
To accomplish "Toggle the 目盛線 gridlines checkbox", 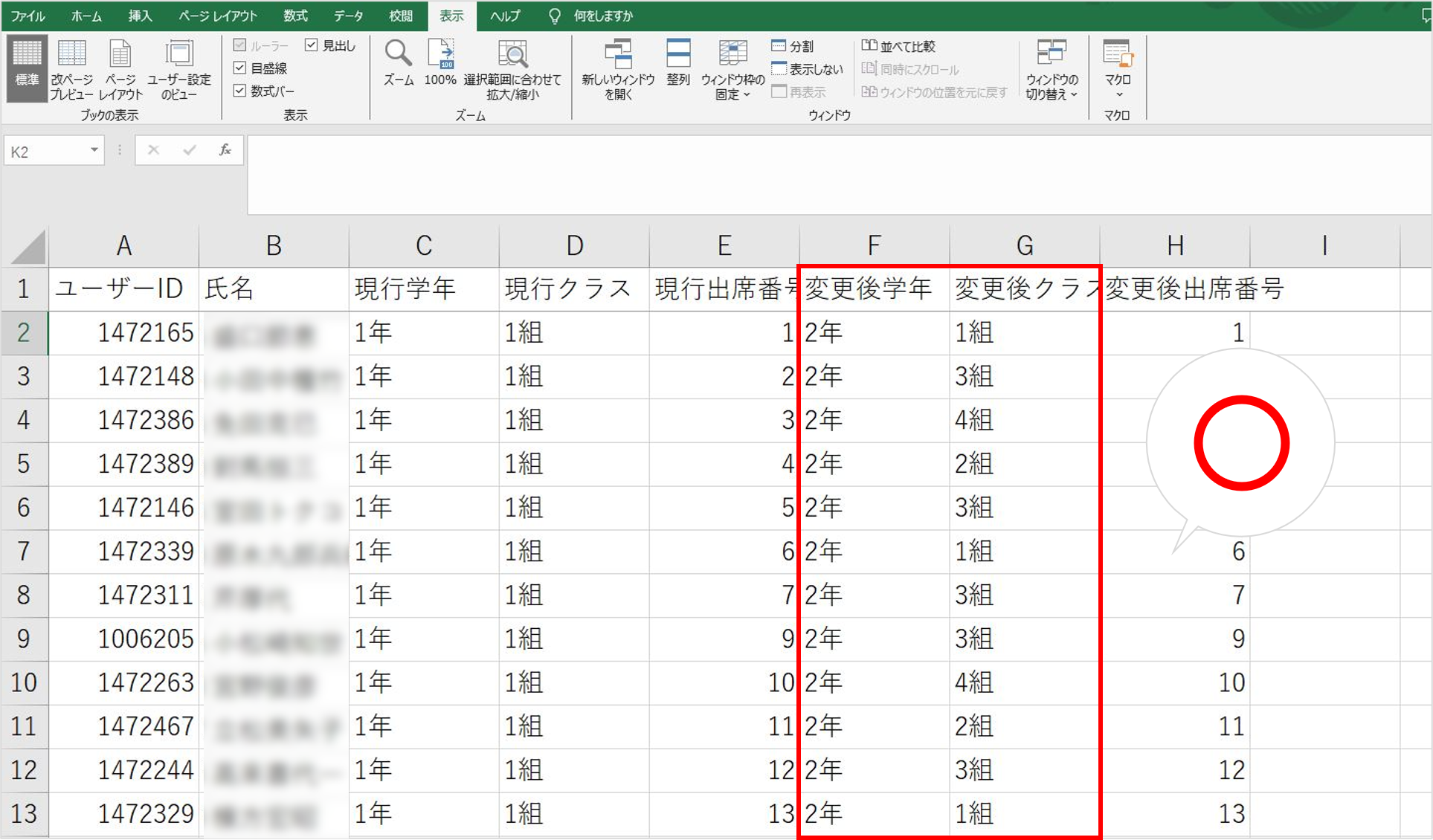I will (x=239, y=68).
